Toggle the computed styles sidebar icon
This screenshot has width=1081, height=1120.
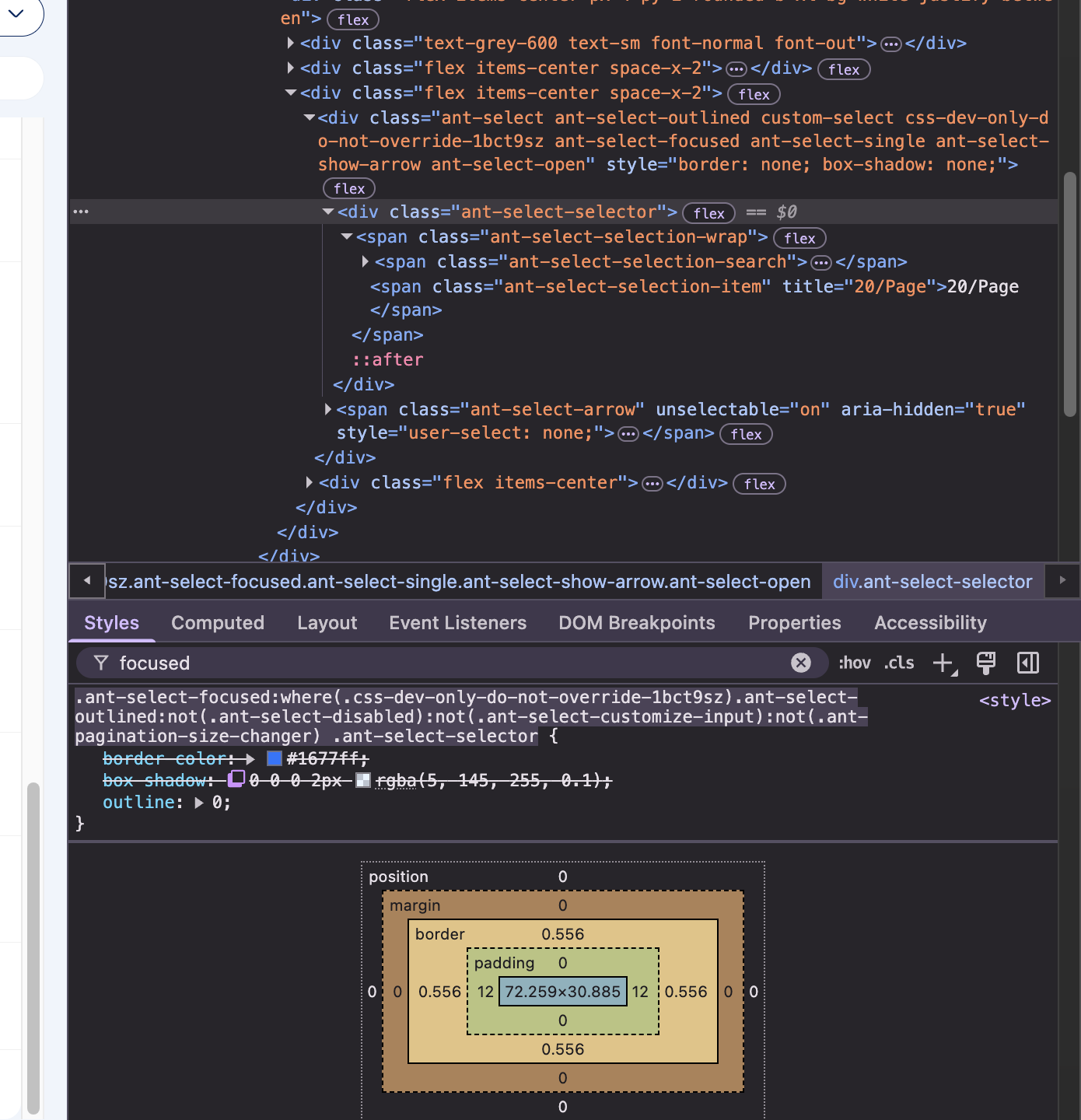click(1027, 663)
